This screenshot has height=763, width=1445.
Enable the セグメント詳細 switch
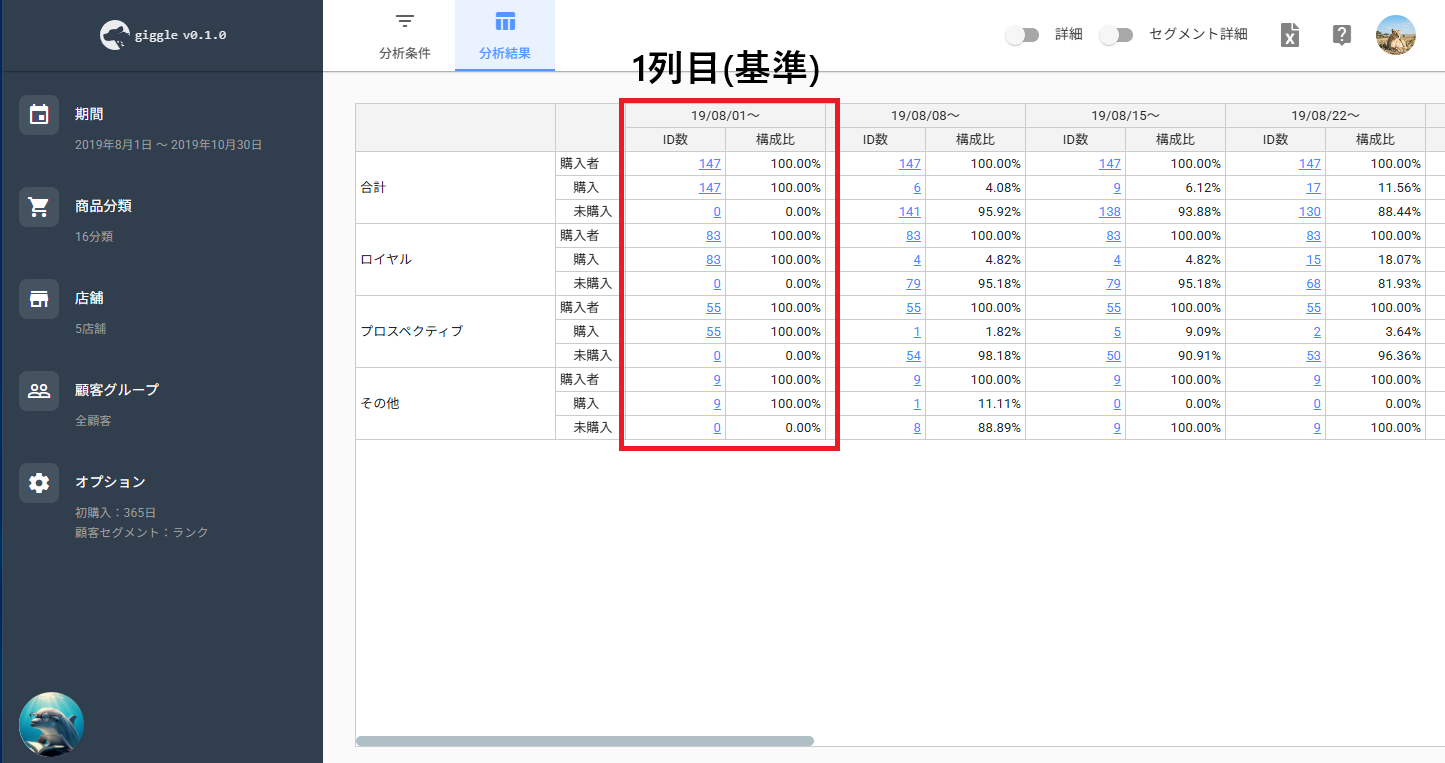click(1115, 35)
